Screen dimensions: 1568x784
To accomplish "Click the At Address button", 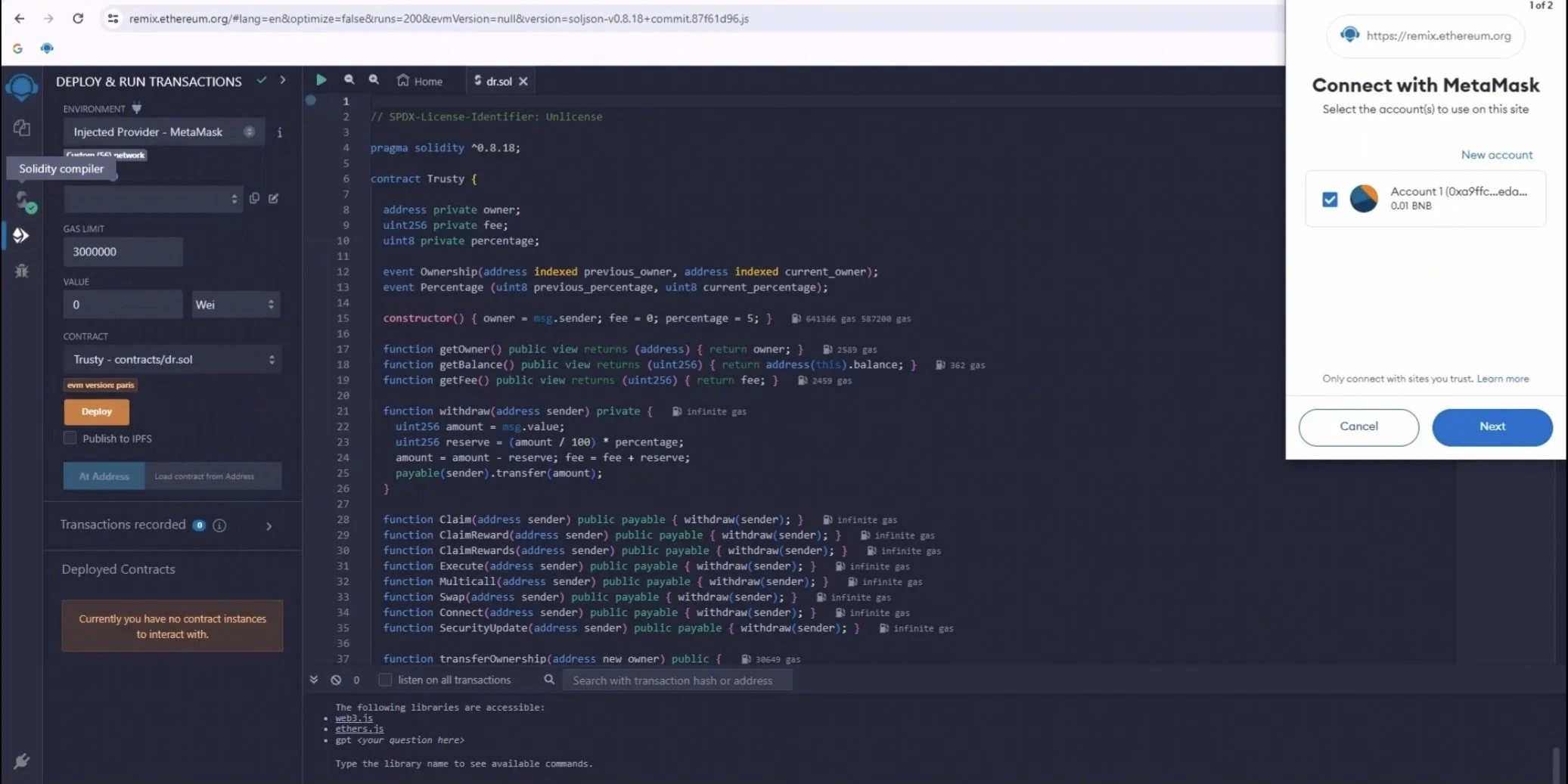I will (104, 476).
